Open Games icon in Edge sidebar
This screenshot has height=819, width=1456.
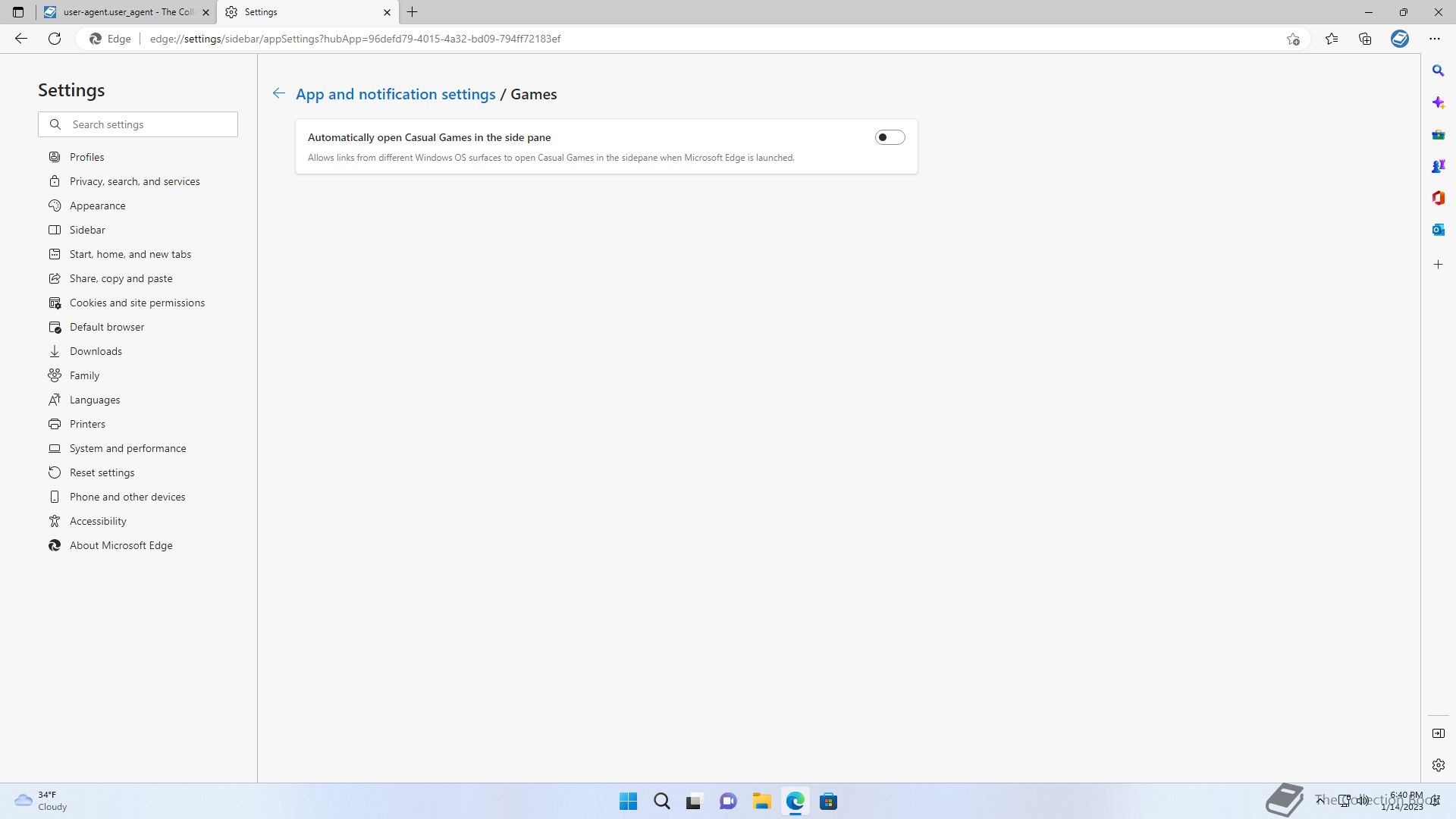[1438, 166]
